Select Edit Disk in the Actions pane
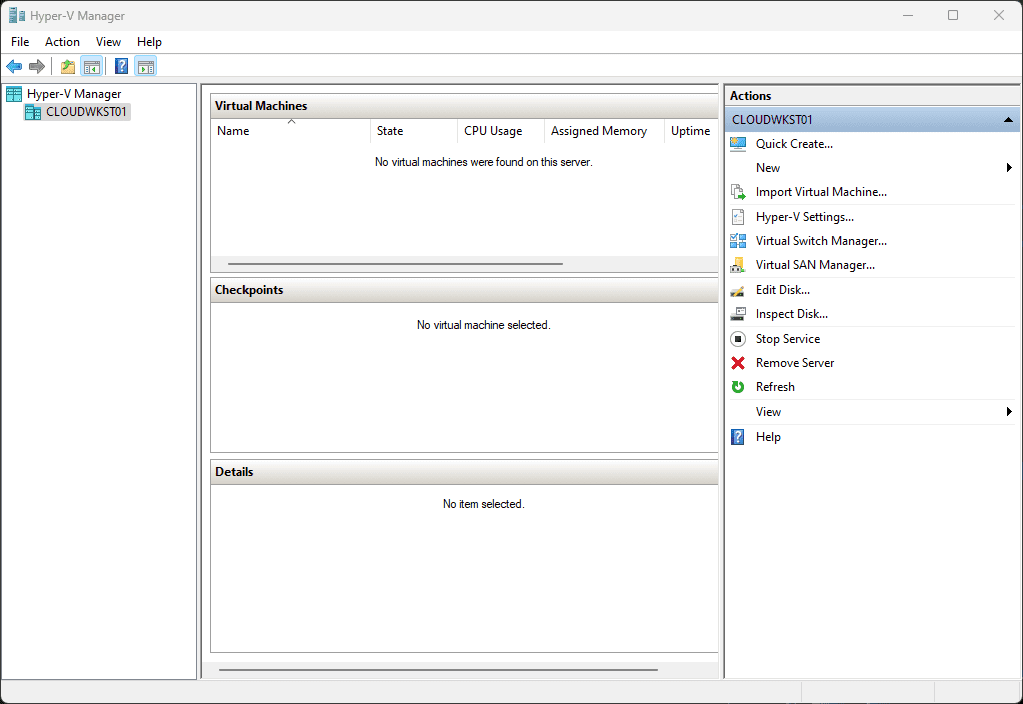The image size is (1023, 704). [781, 289]
